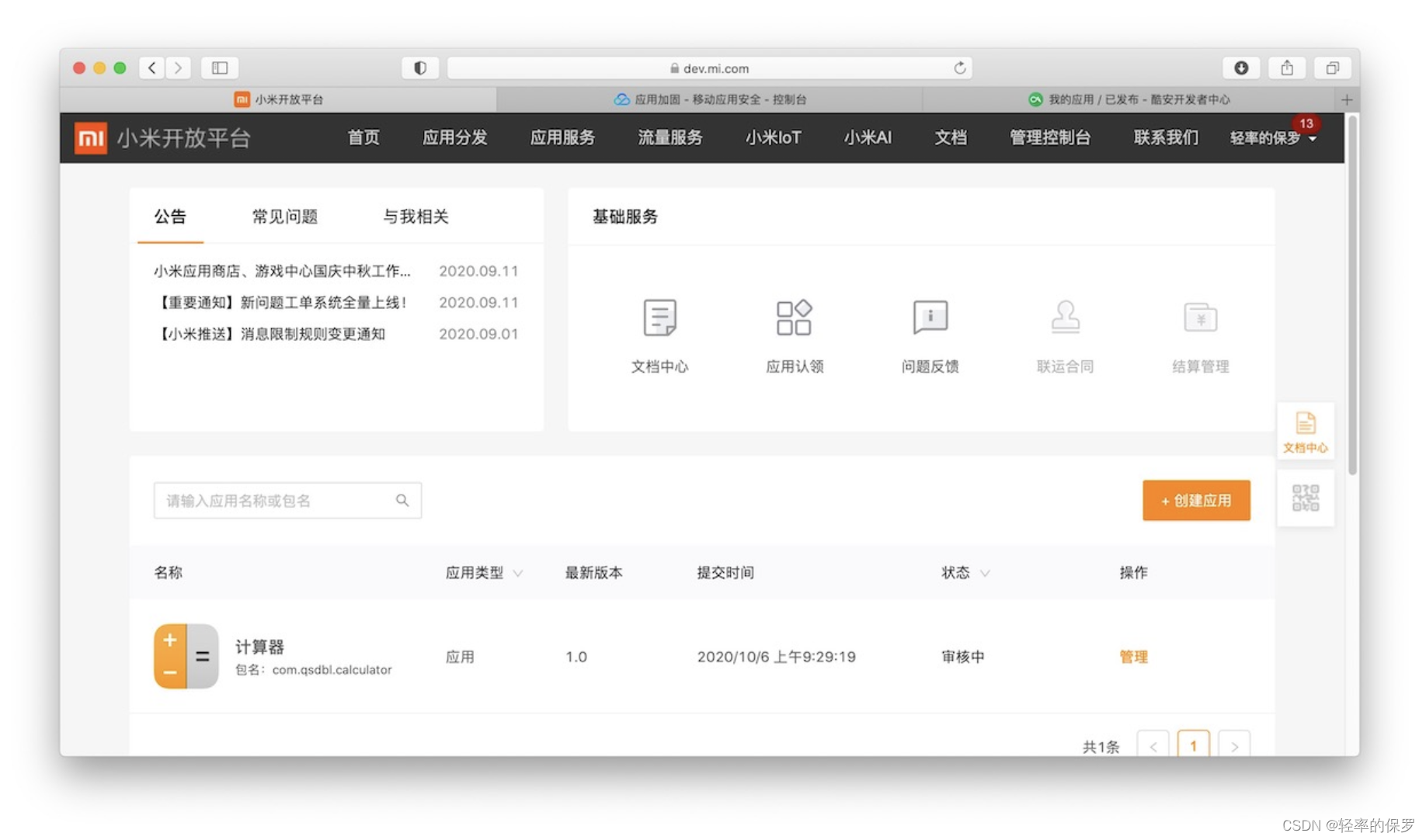Switch to the 常见问题 tab
The image size is (1426, 840).
click(x=285, y=217)
